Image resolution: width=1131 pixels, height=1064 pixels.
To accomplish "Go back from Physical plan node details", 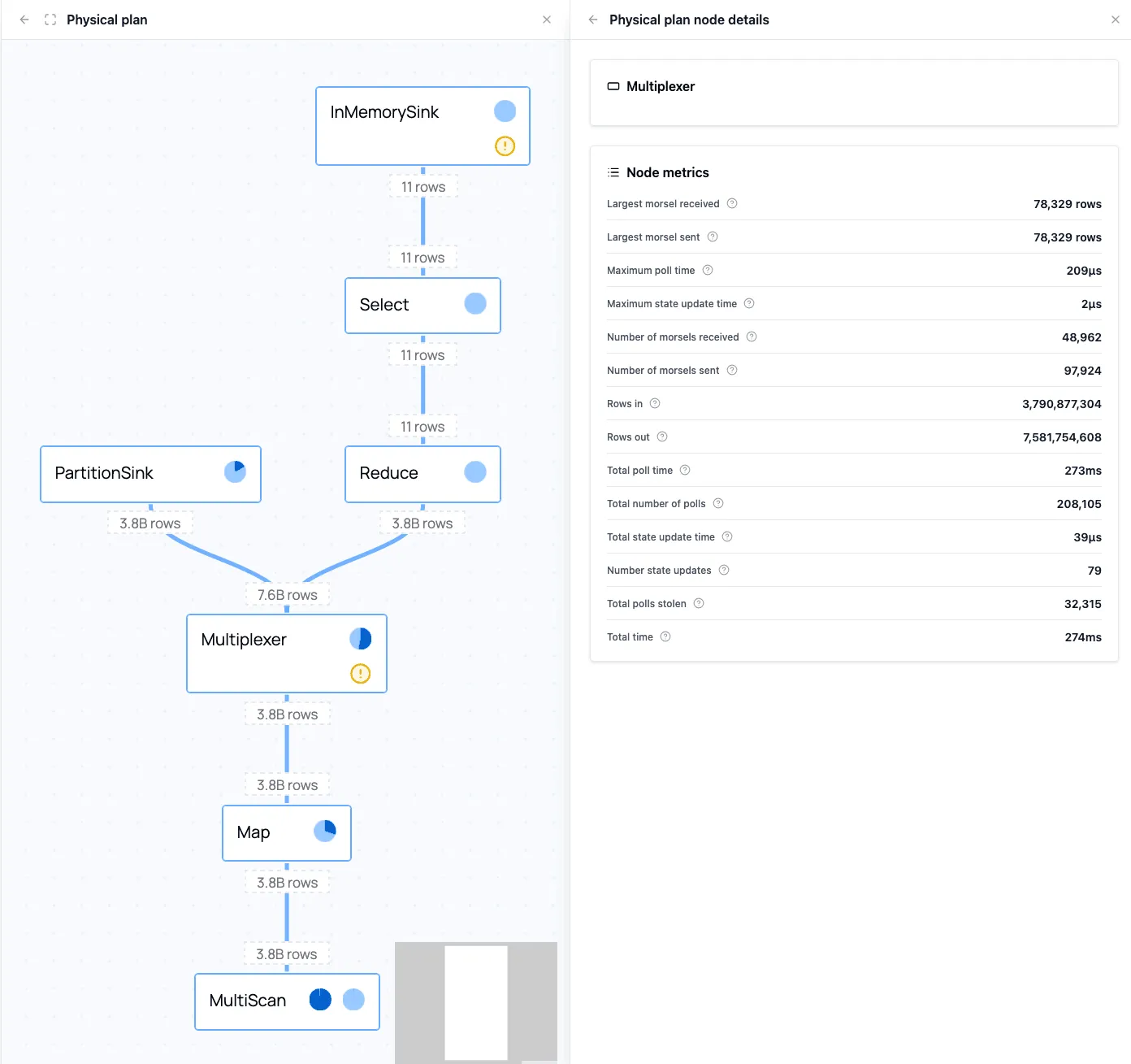I will coord(593,20).
